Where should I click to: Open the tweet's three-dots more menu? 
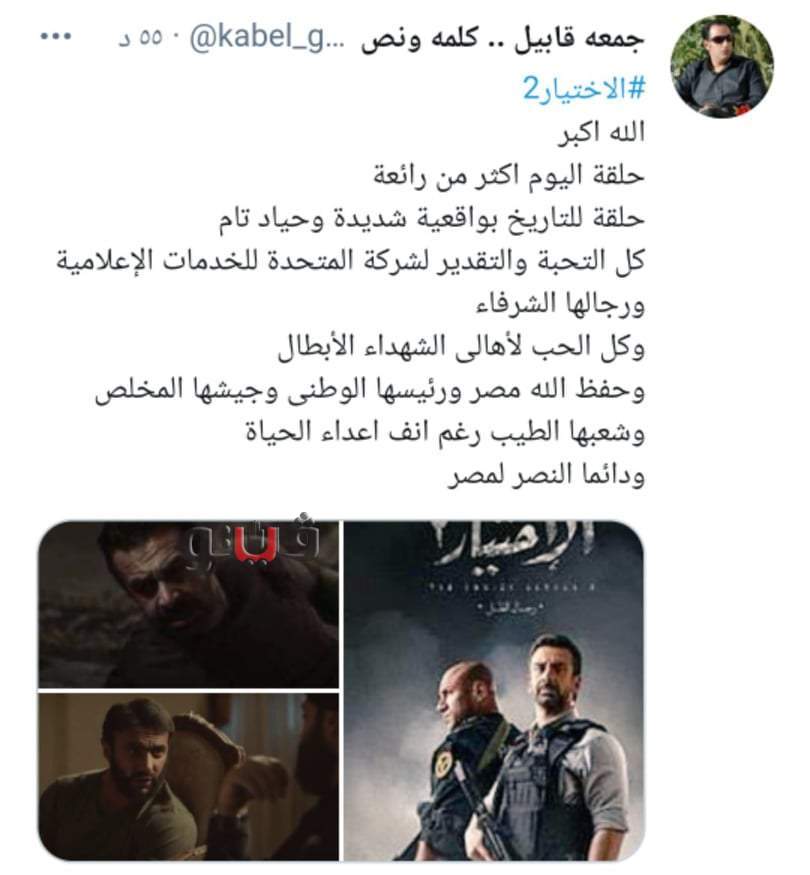point(56,37)
